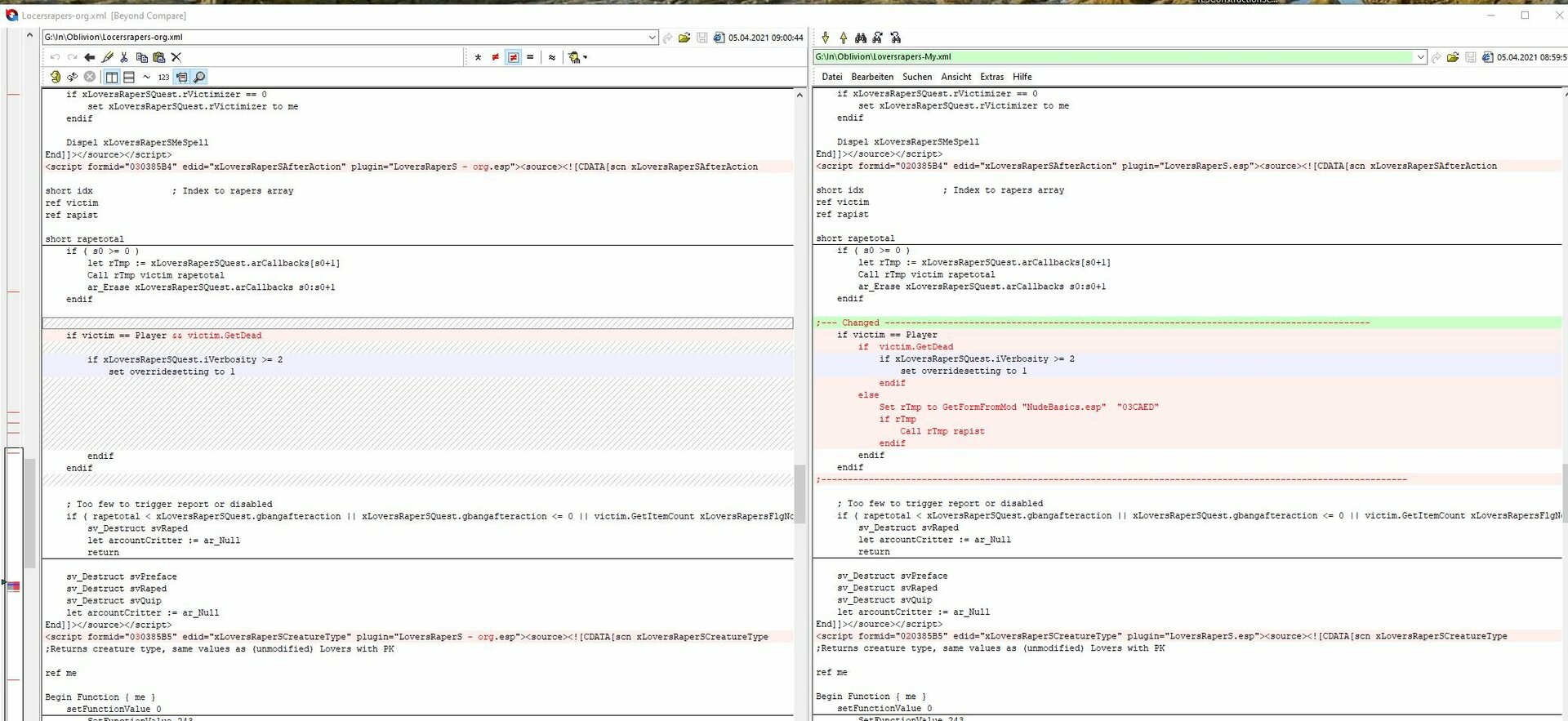Click the right pane ';--- Changed' green line

point(1187,323)
